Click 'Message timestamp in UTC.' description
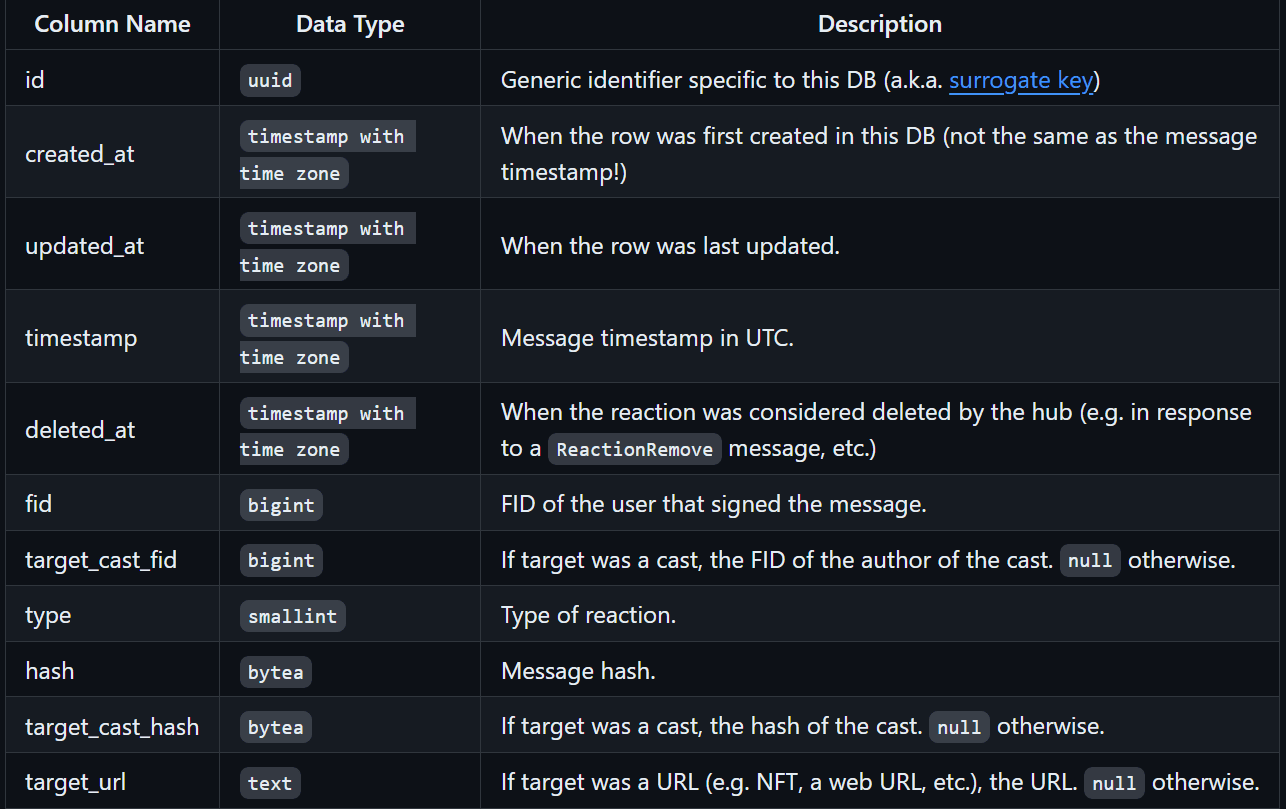This screenshot has height=809, width=1286. pyautogui.click(x=647, y=338)
